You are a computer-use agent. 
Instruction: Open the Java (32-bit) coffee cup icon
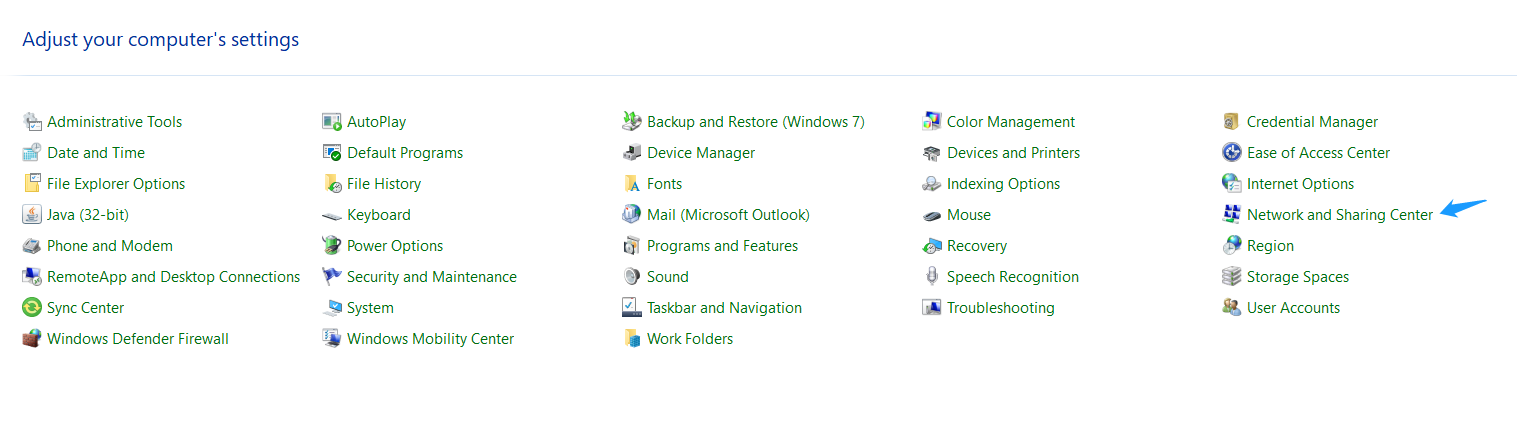[x=31, y=215]
